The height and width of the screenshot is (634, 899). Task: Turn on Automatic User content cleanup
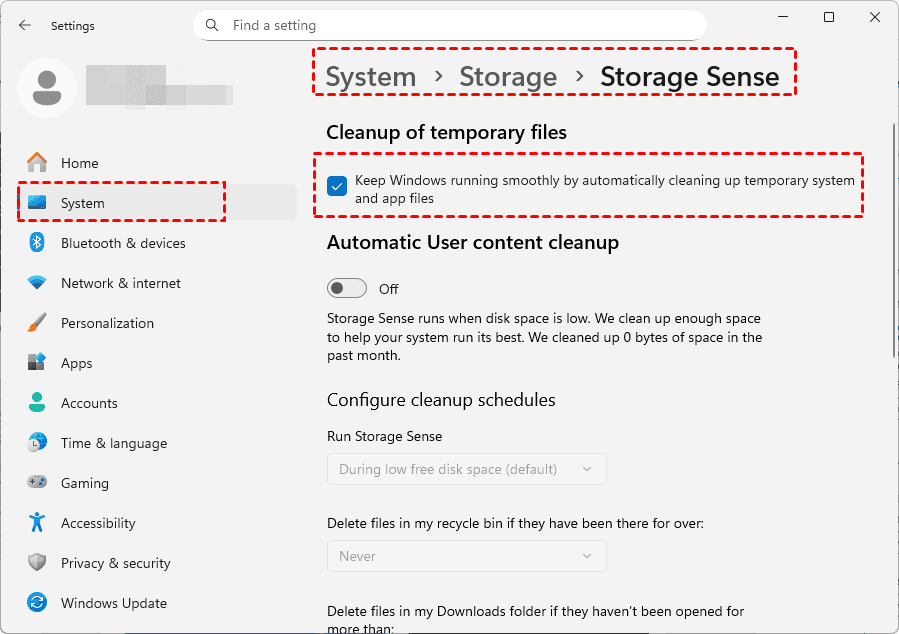347,289
